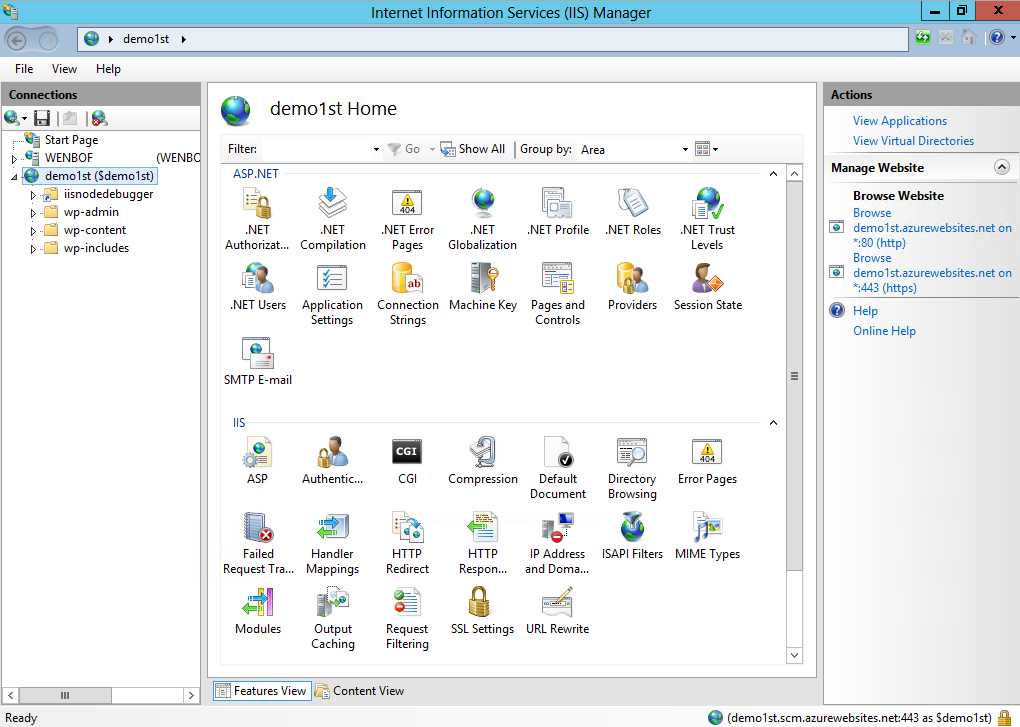1020x727 pixels.
Task: Open the File menu
Action: pyautogui.click(x=24, y=69)
